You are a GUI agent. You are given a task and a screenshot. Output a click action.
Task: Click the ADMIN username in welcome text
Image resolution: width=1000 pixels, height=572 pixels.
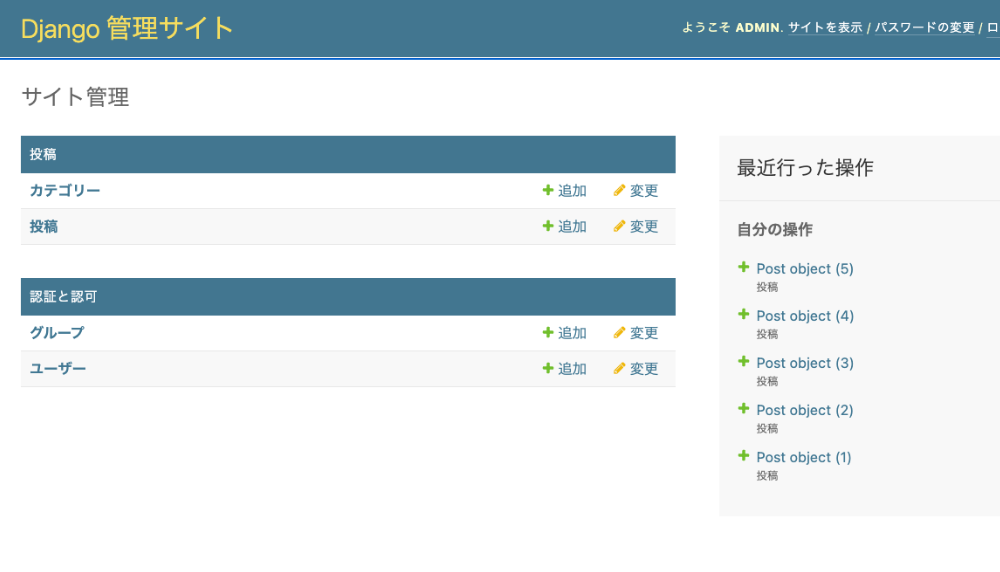tap(758, 28)
